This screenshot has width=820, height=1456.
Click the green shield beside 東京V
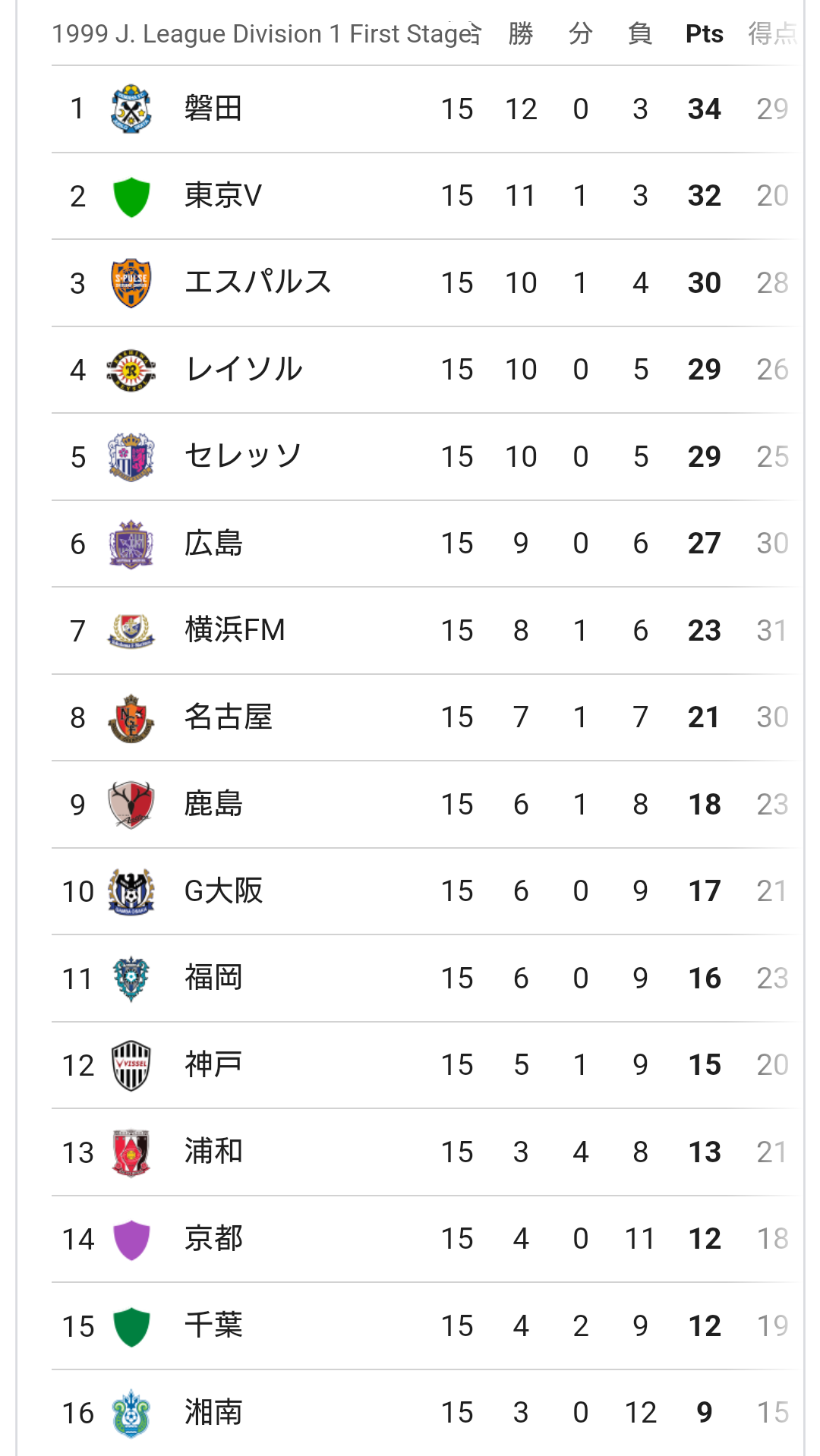131,197
